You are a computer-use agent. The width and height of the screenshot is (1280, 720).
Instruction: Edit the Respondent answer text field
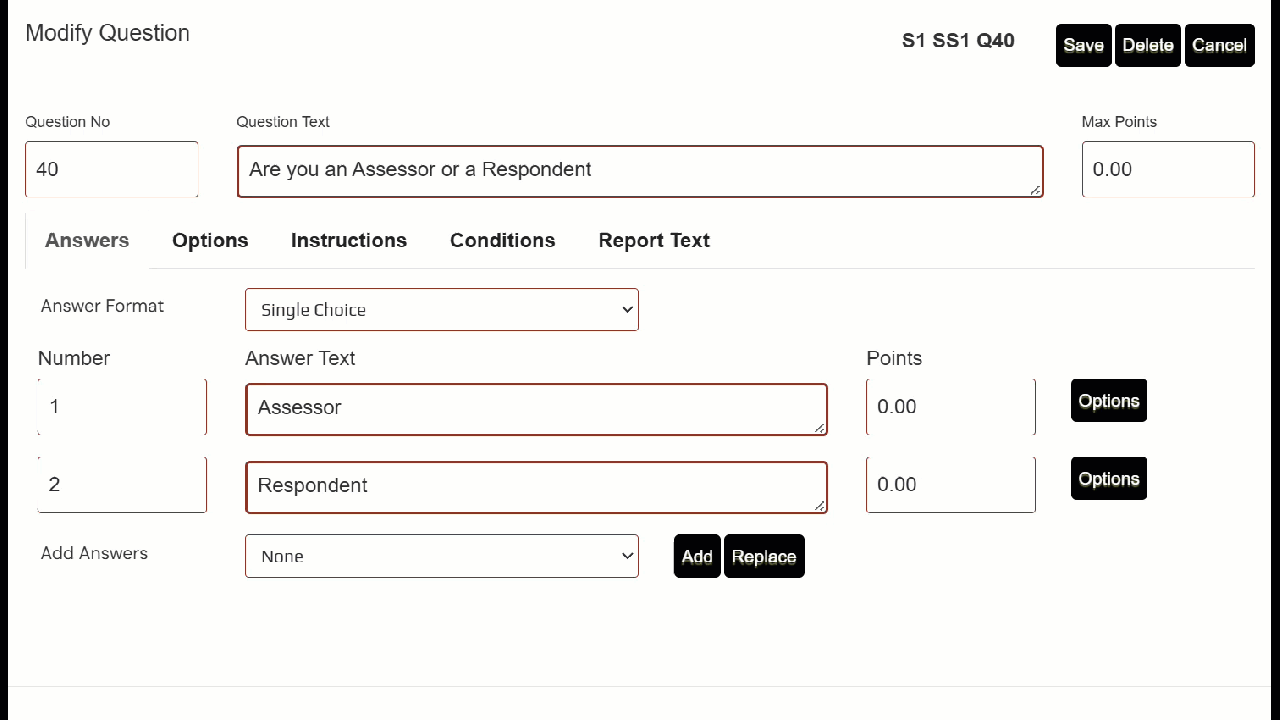(x=536, y=487)
